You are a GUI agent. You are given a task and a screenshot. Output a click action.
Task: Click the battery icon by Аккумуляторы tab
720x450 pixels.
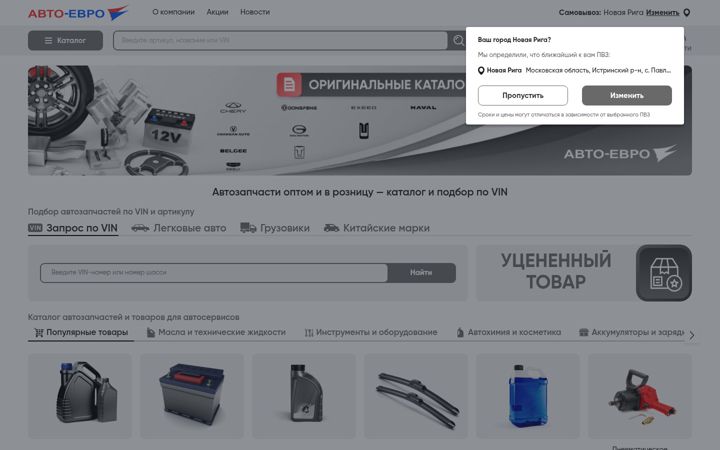[x=584, y=332]
